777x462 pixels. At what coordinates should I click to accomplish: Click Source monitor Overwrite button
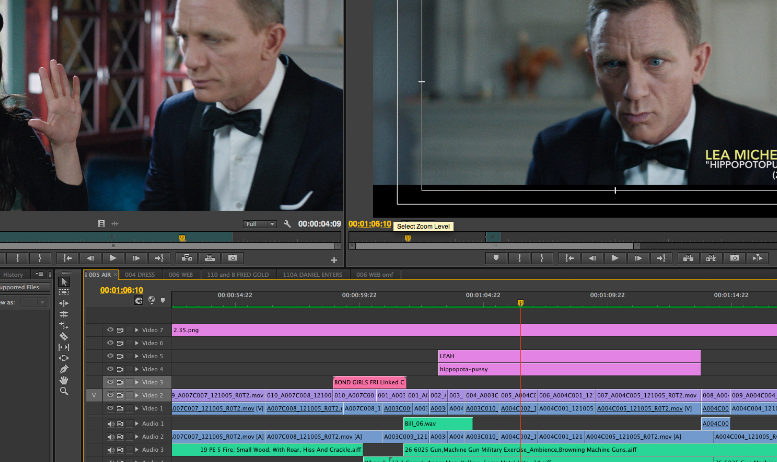(210, 258)
